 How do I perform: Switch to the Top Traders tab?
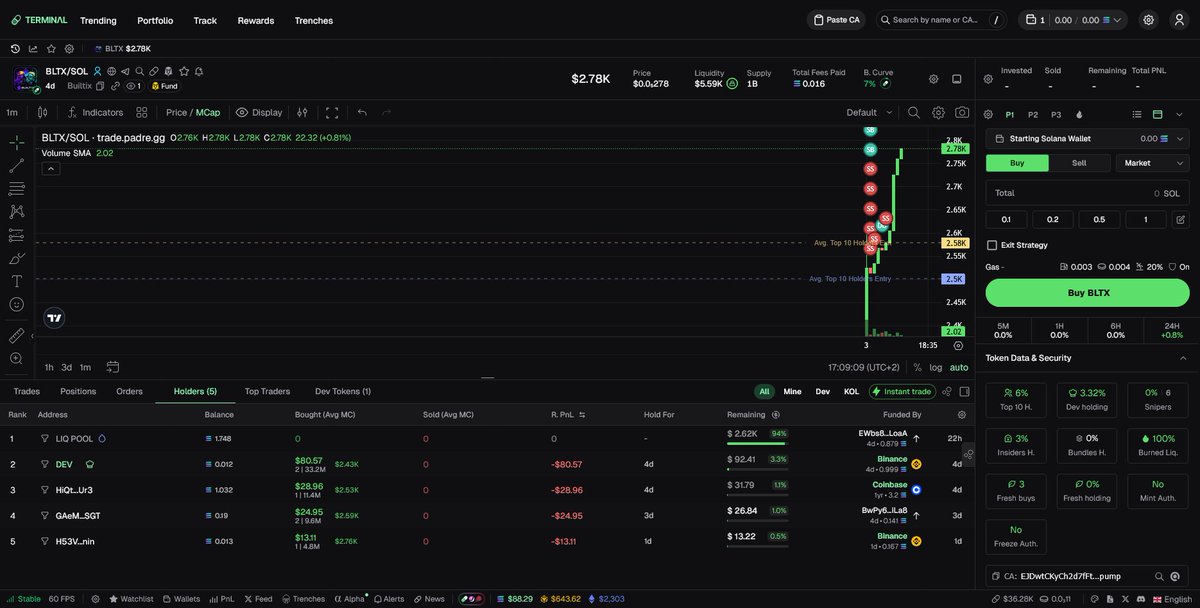point(267,391)
